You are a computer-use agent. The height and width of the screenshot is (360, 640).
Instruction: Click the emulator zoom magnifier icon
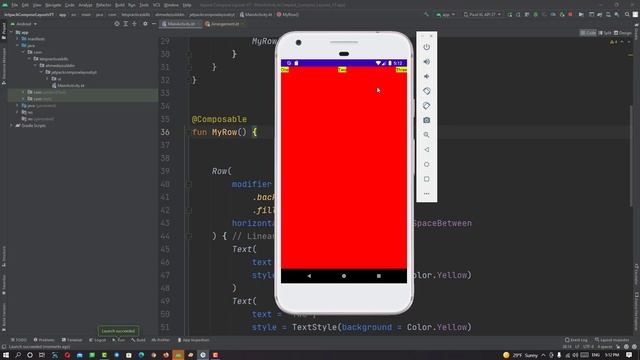(427, 135)
